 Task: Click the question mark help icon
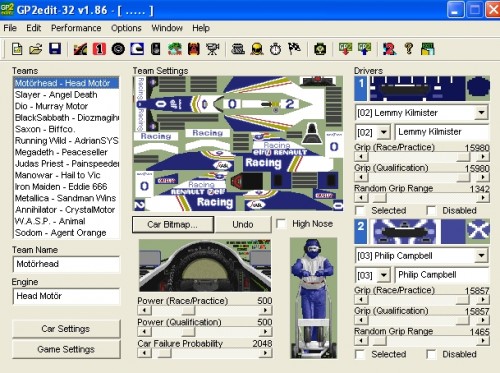[409, 49]
